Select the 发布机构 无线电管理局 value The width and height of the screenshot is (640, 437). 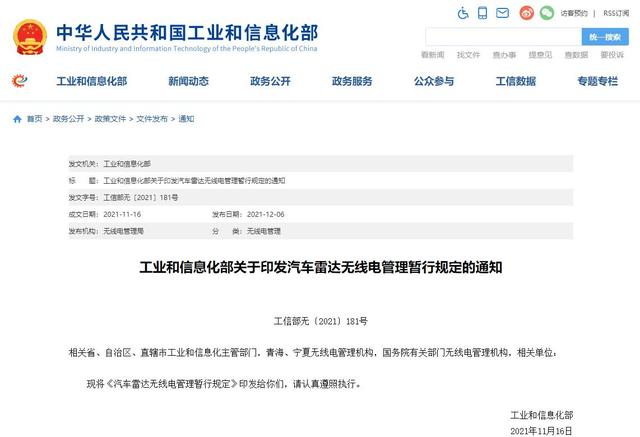123,231
